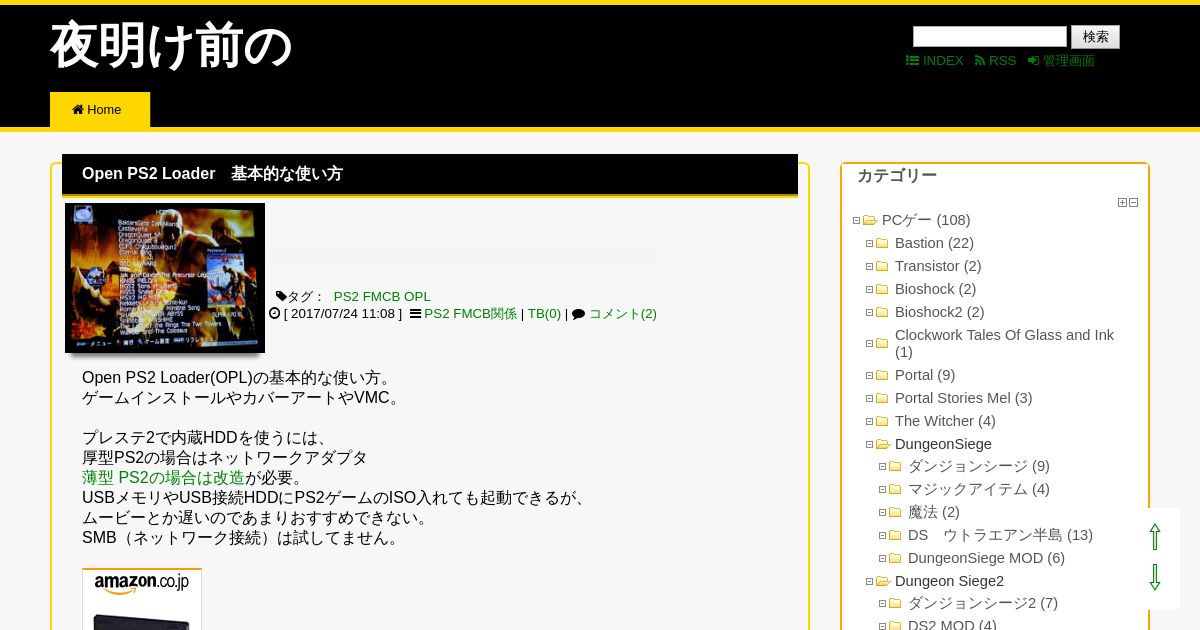Screen dimensions: 1200x630
Task: Click the folder icon next to Bastion
Action: pyautogui.click(x=882, y=244)
